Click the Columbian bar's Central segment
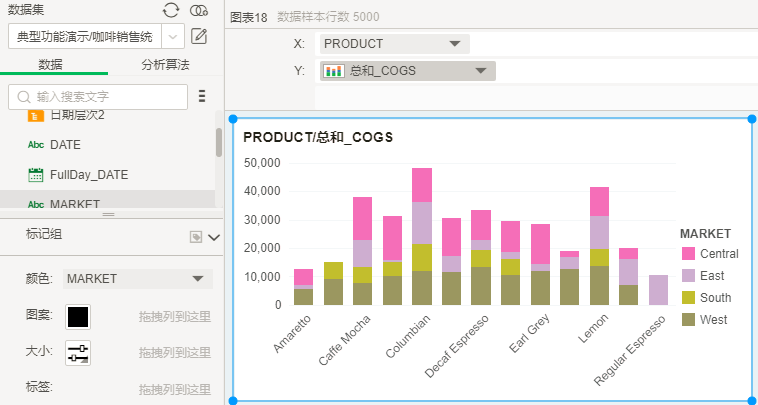The image size is (758, 405). (422, 185)
